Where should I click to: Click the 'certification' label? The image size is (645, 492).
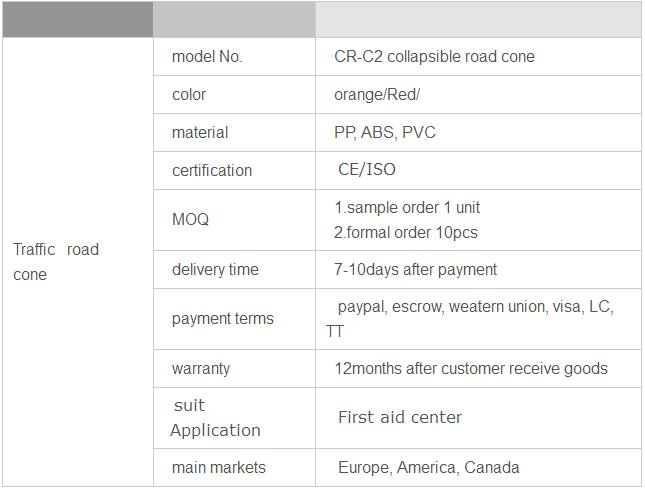pos(212,170)
